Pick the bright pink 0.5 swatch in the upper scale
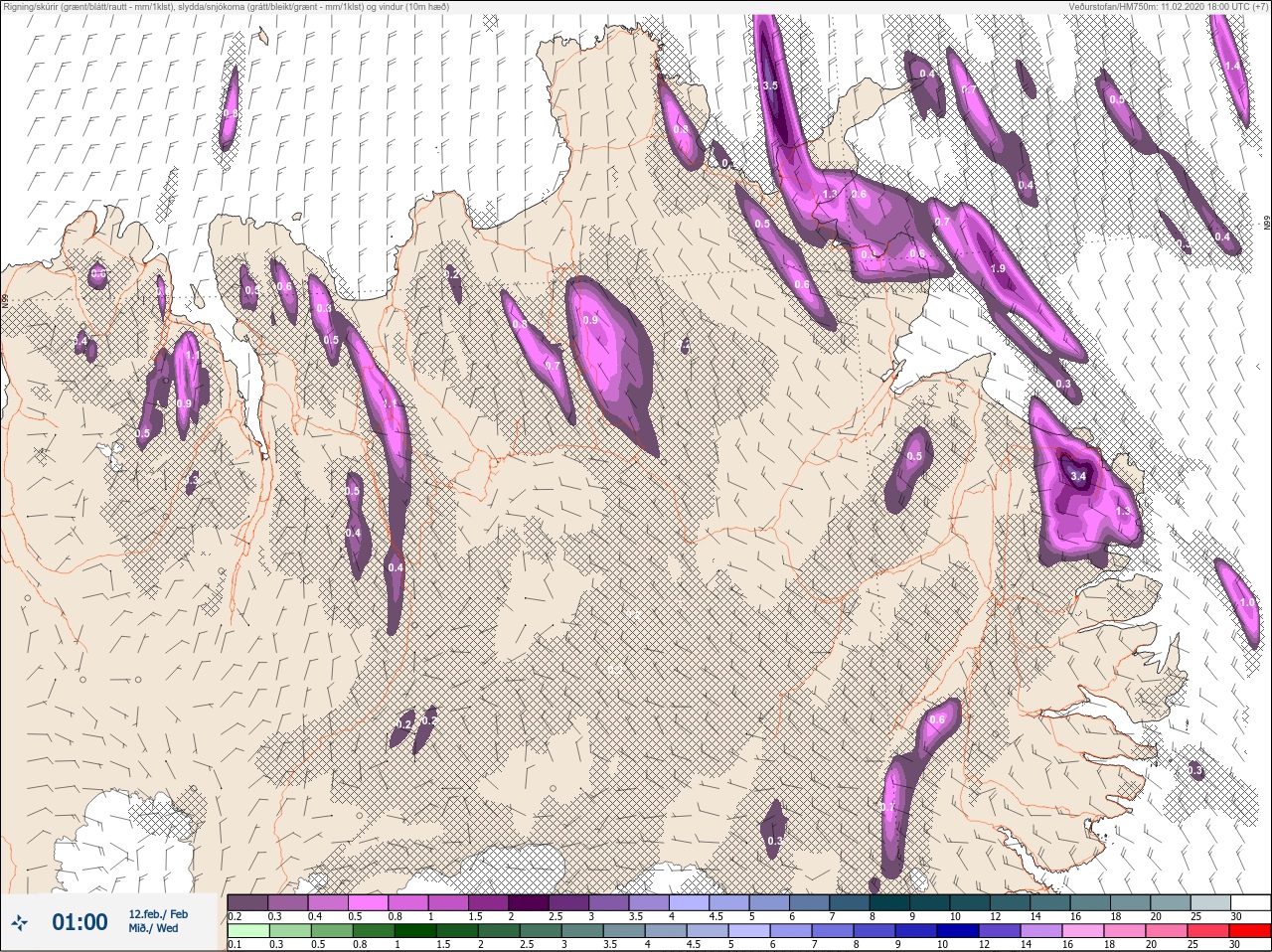The height and width of the screenshot is (952, 1272). (x=370, y=902)
